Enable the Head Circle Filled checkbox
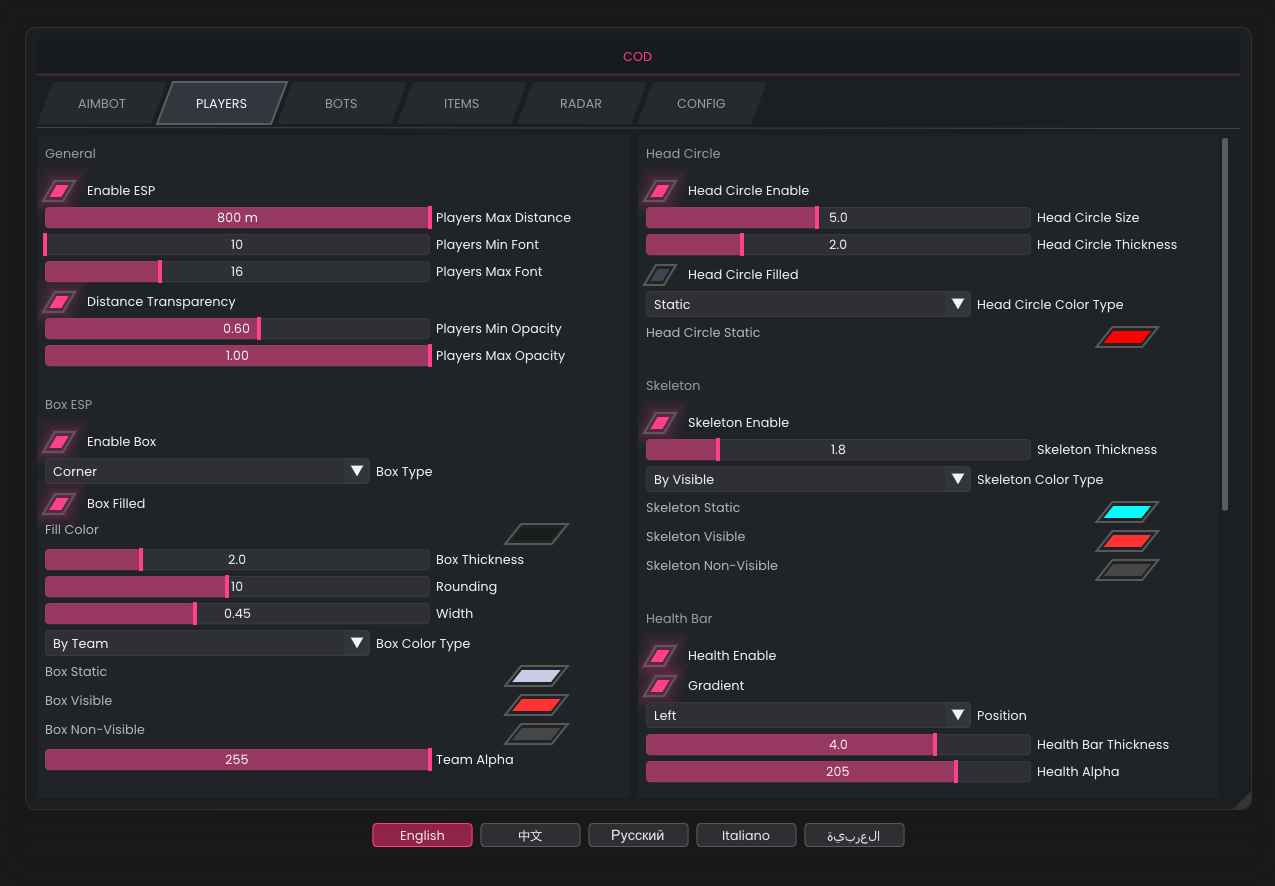The image size is (1275, 886). coord(661,274)
